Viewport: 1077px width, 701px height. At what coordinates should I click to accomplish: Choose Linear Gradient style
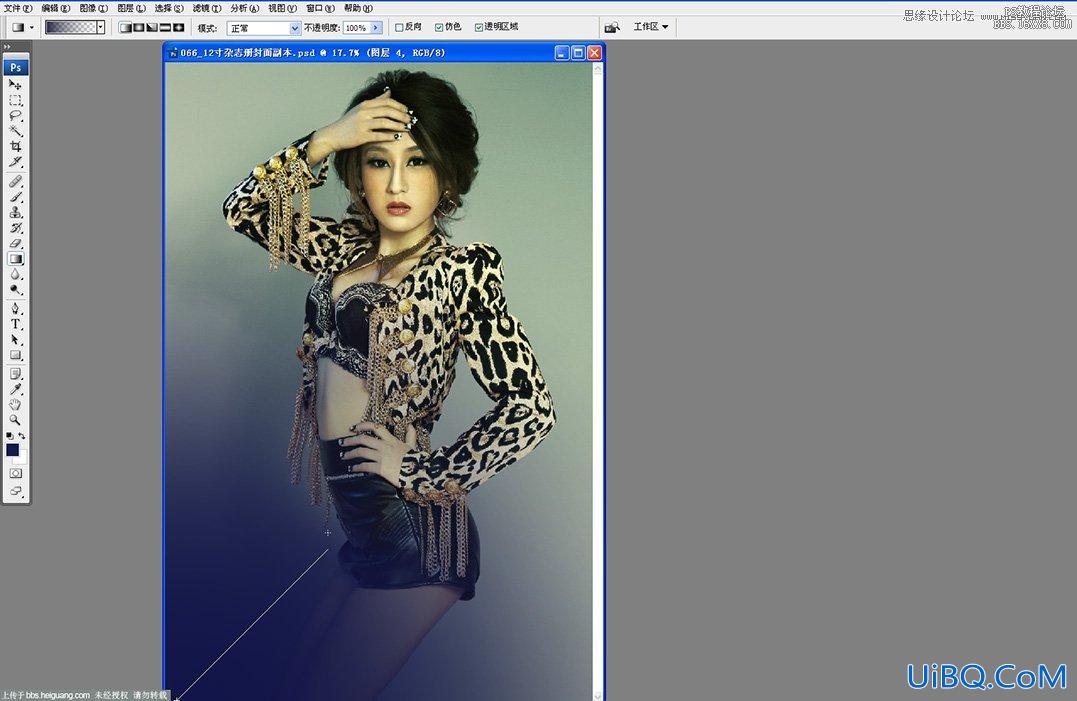click(125, 27)
